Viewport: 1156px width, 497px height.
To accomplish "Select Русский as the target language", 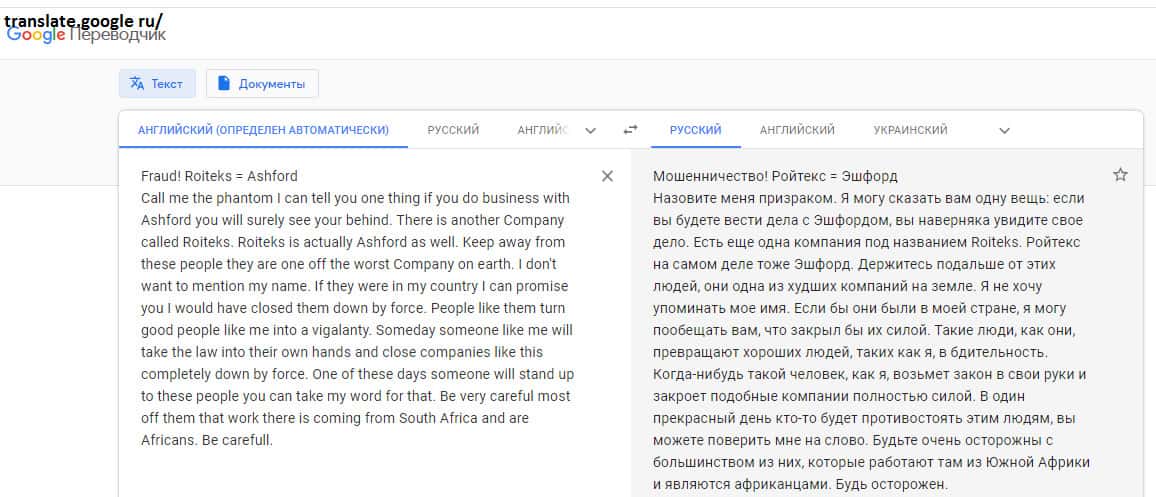I will (695, 130).
